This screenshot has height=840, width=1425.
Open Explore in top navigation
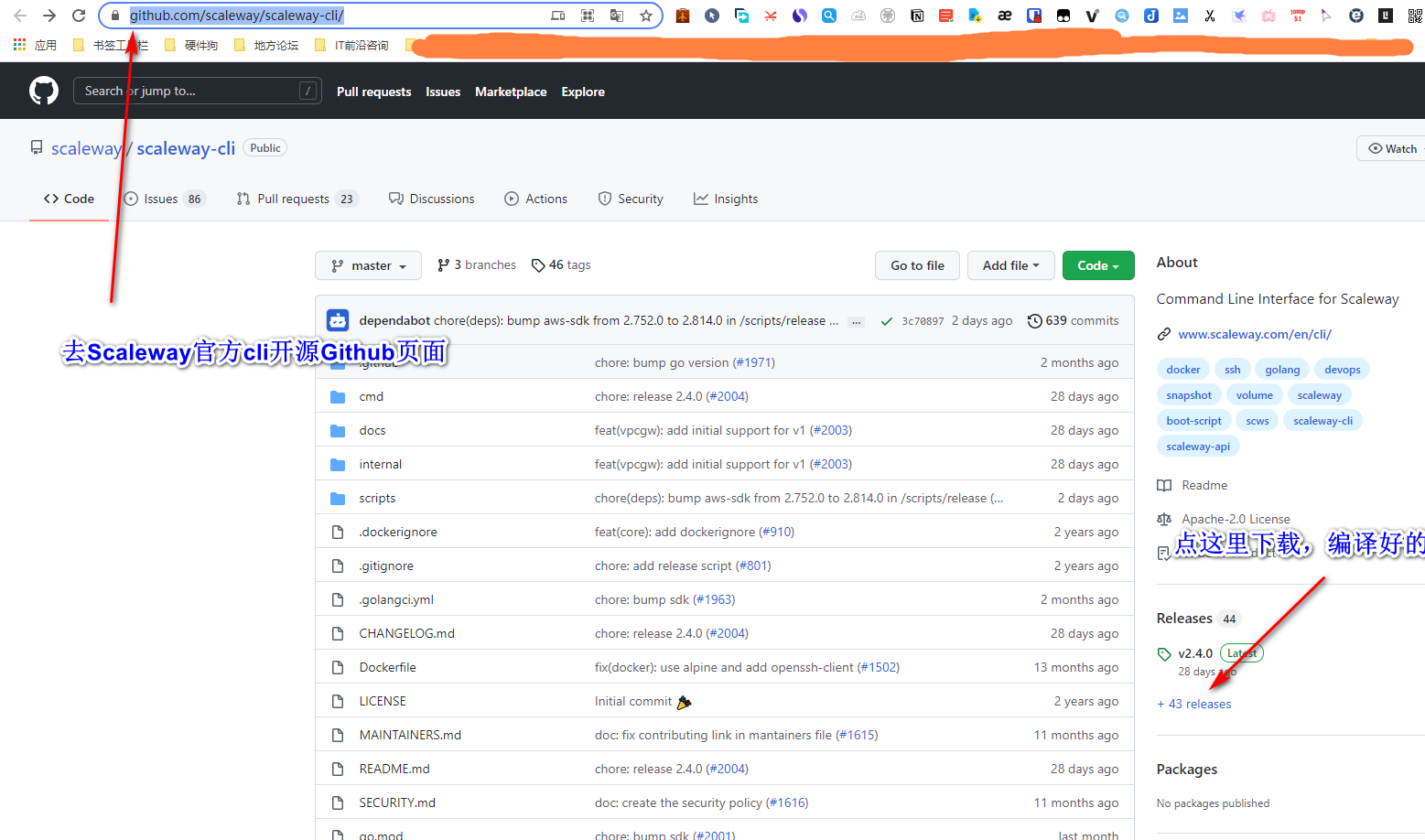(x=583, y=92)
